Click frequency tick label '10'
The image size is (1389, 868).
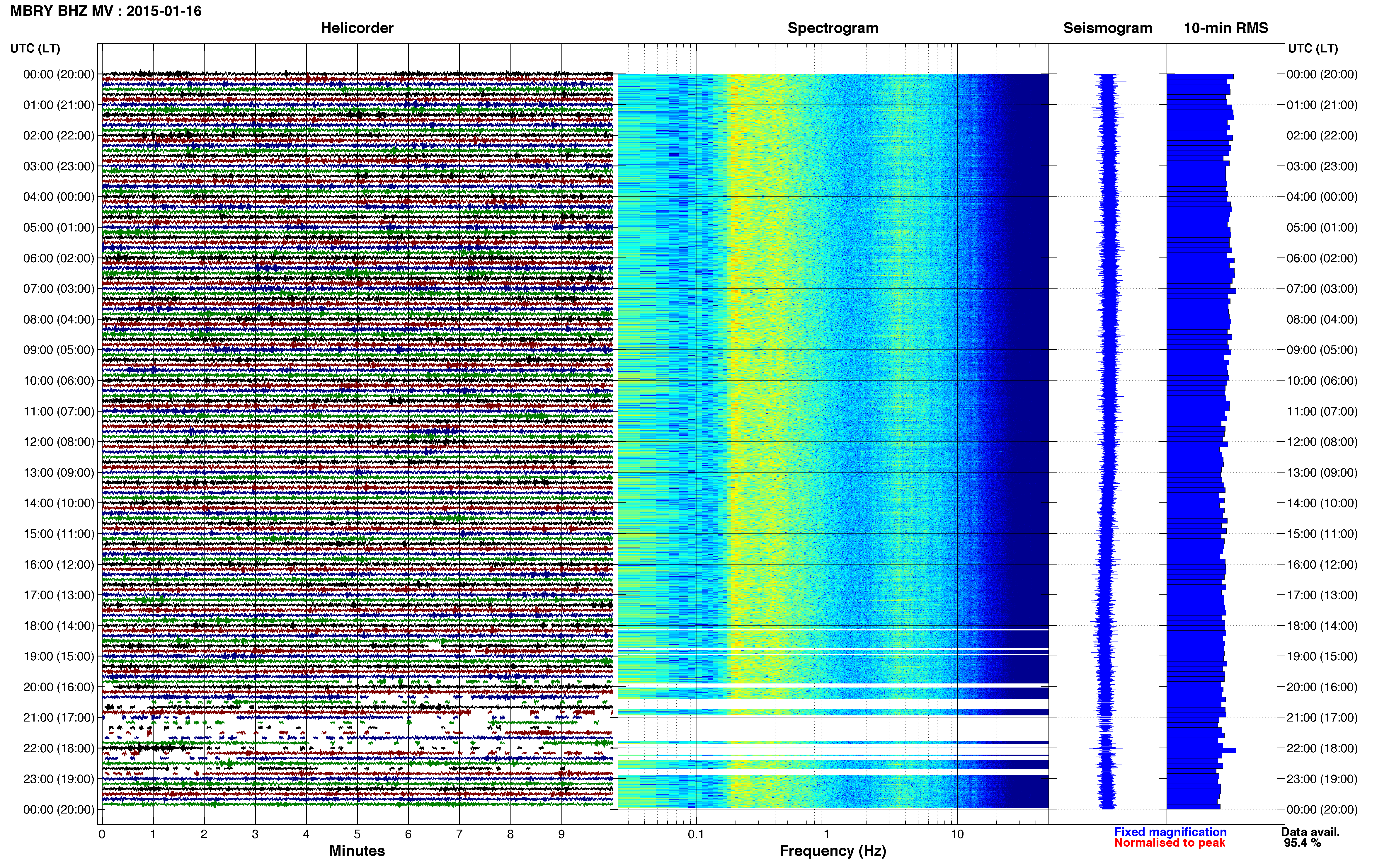[957, 834]
